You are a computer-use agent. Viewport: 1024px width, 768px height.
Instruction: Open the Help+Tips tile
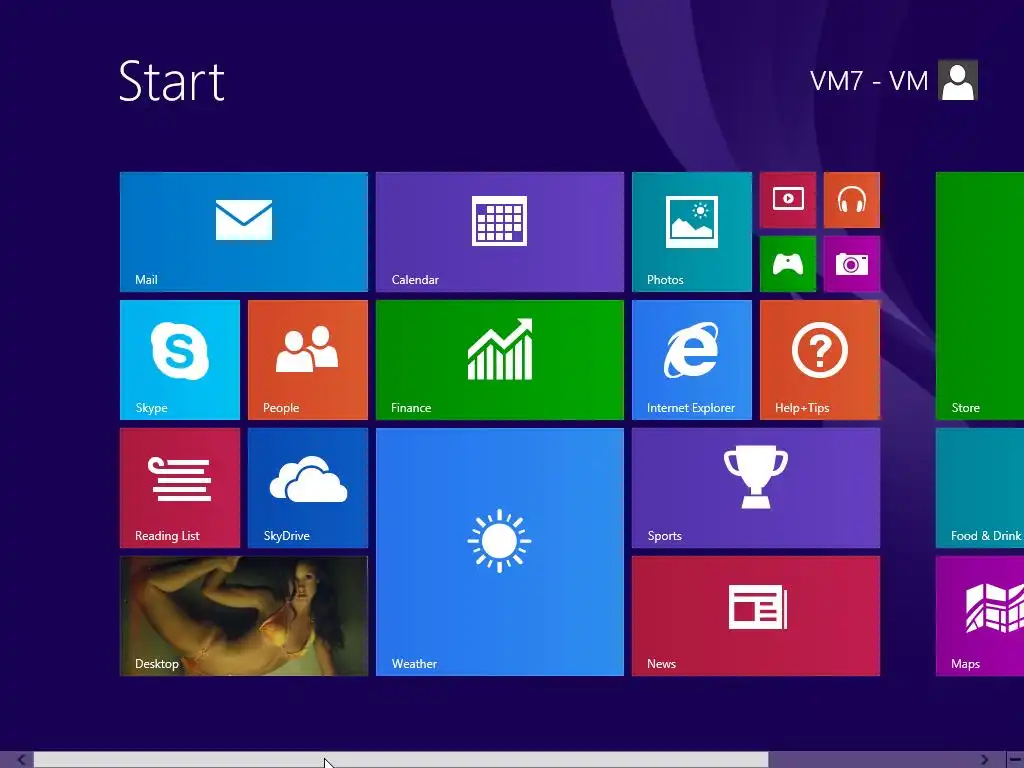(x=820, y=360)
